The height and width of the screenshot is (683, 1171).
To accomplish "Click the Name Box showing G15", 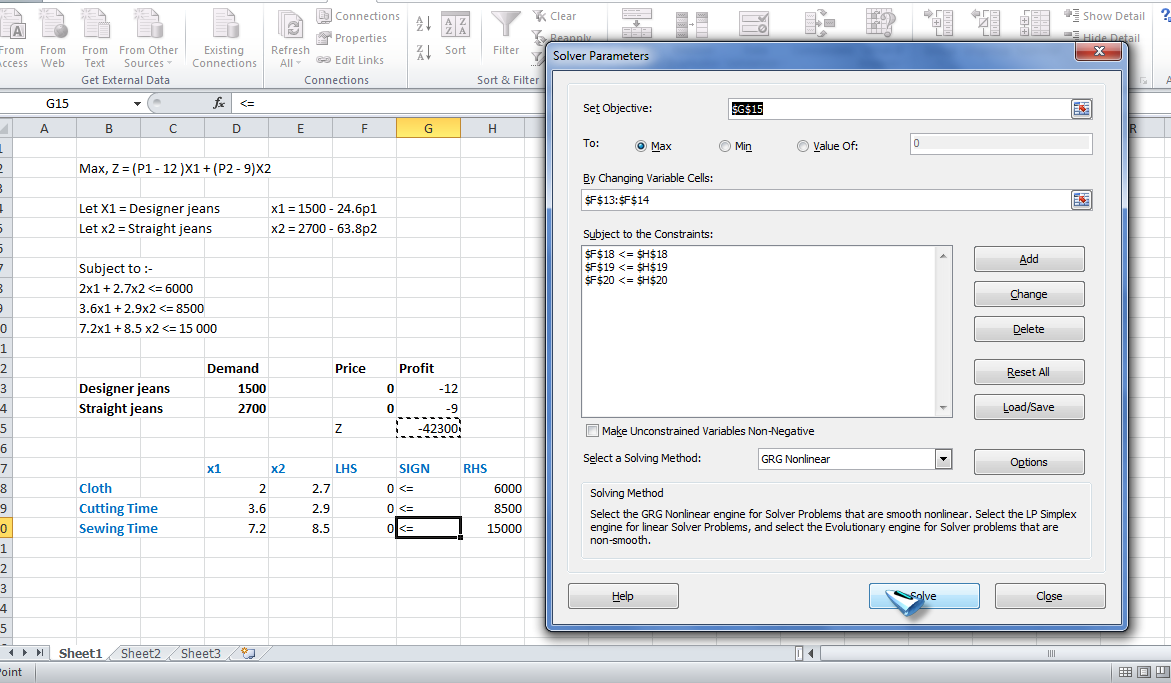I will point(66,104).
